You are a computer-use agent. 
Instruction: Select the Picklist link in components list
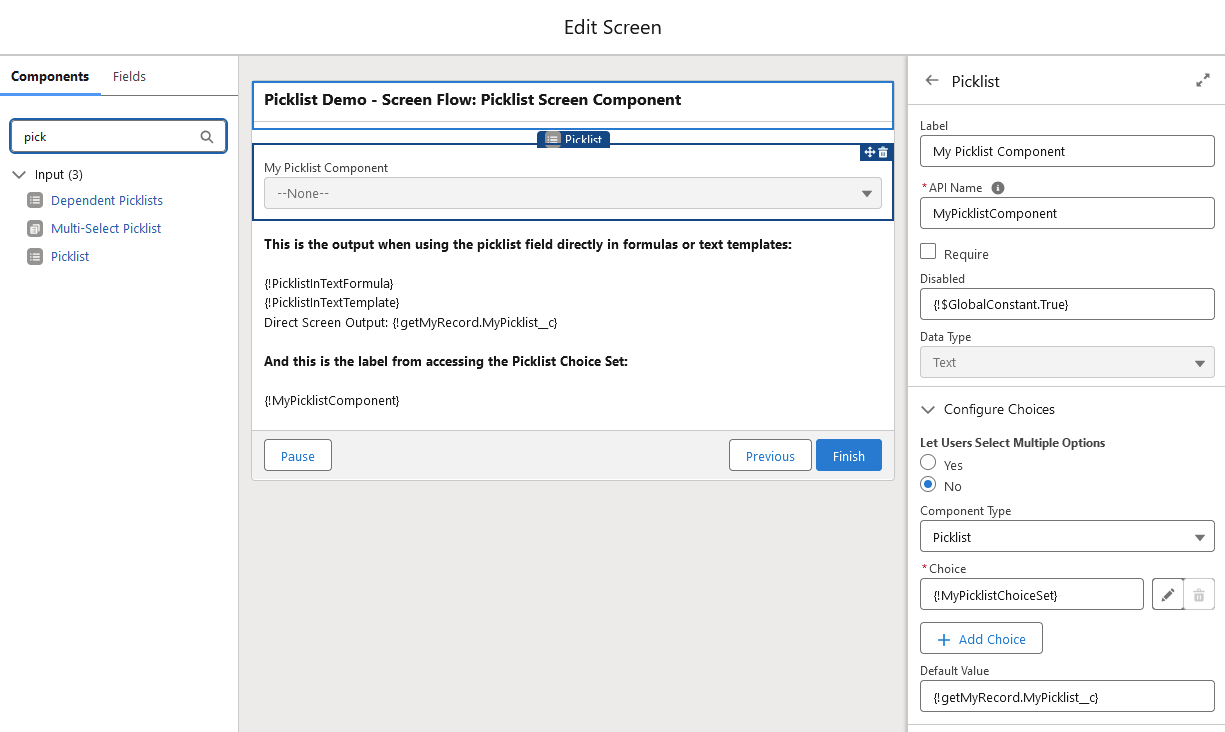pyautogui.click(x=70, y=257)
